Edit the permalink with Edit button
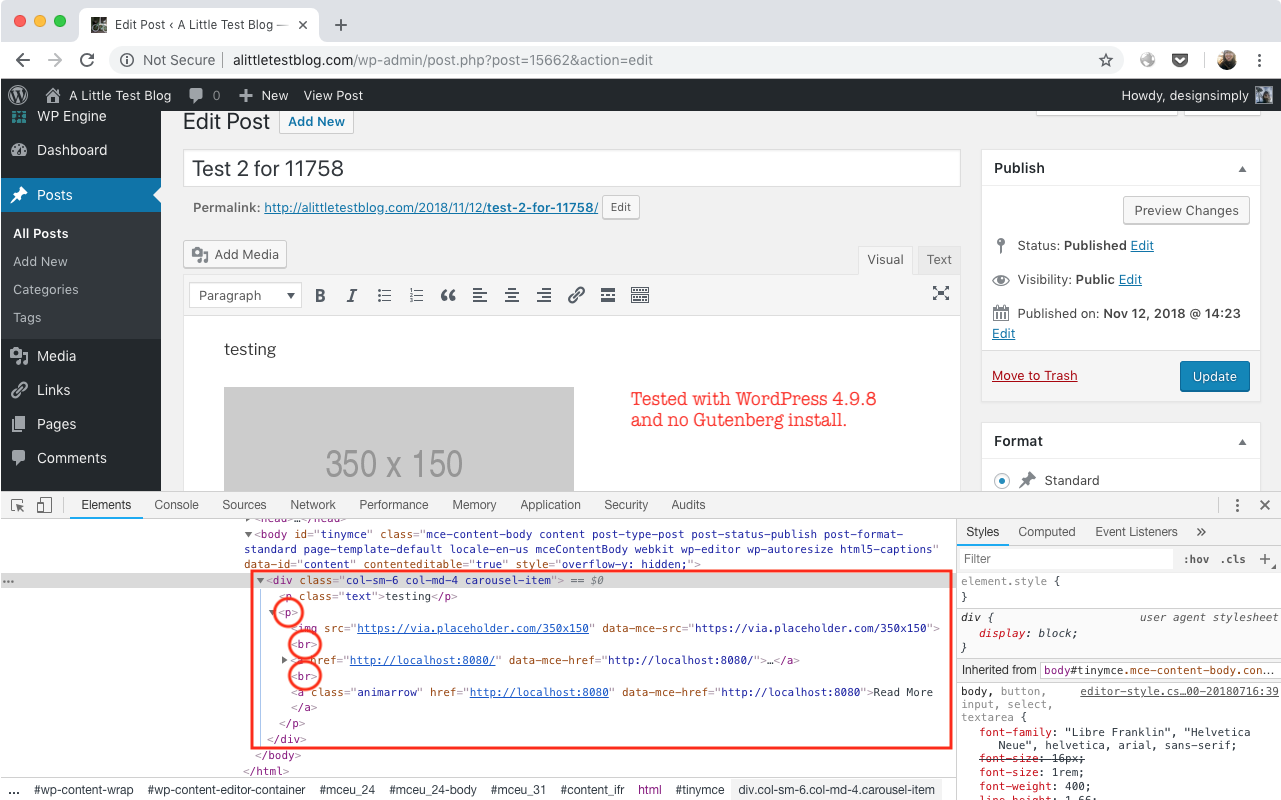This screenshot has width=1281, height=800. [621, 207]
